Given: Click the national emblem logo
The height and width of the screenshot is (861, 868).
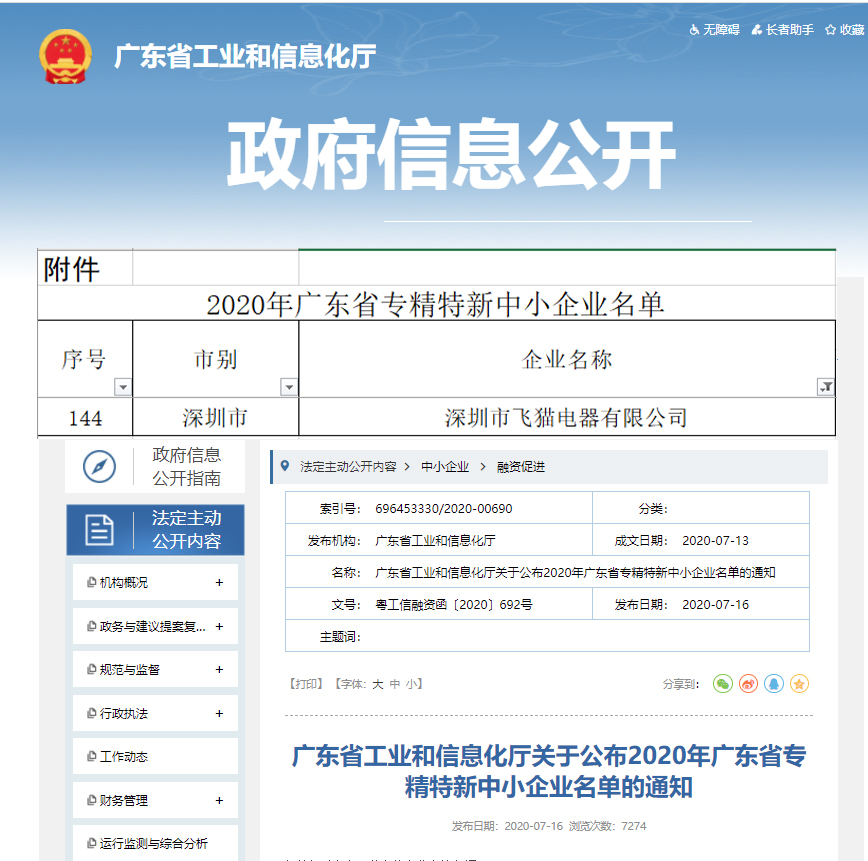Looking at the screenshot, I should 64,57.
